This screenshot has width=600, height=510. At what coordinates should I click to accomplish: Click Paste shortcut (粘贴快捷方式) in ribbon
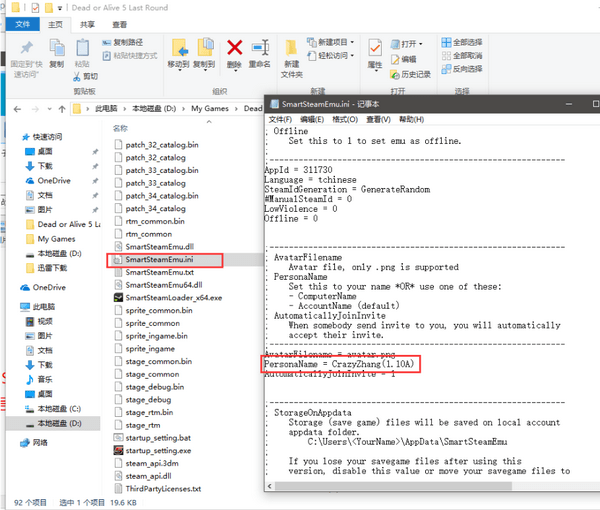[130, 56]
